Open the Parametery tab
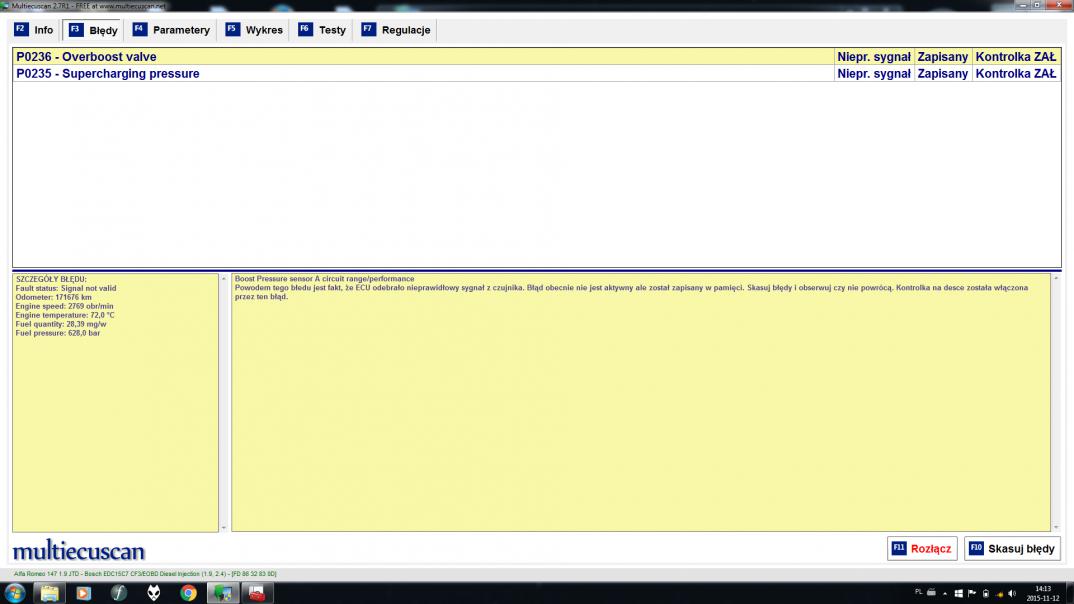1074x604 pixels. coord(171,30)
